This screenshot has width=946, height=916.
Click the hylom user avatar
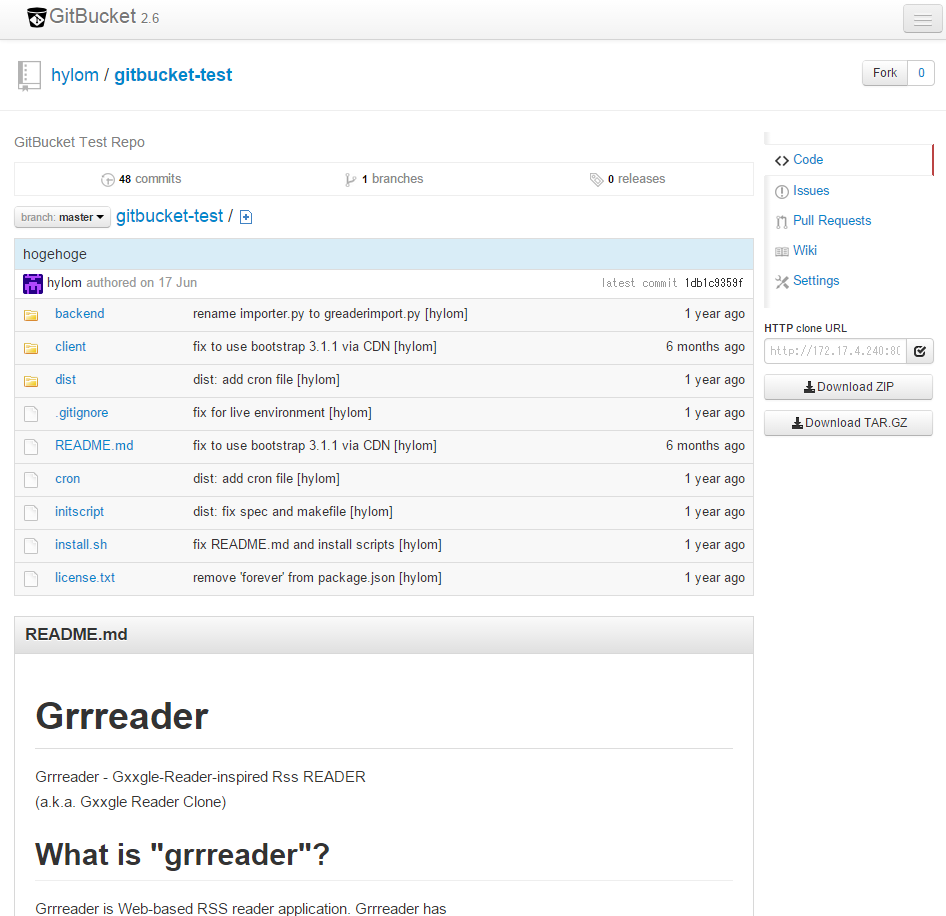pyautogui.click(x=33, y=283)
